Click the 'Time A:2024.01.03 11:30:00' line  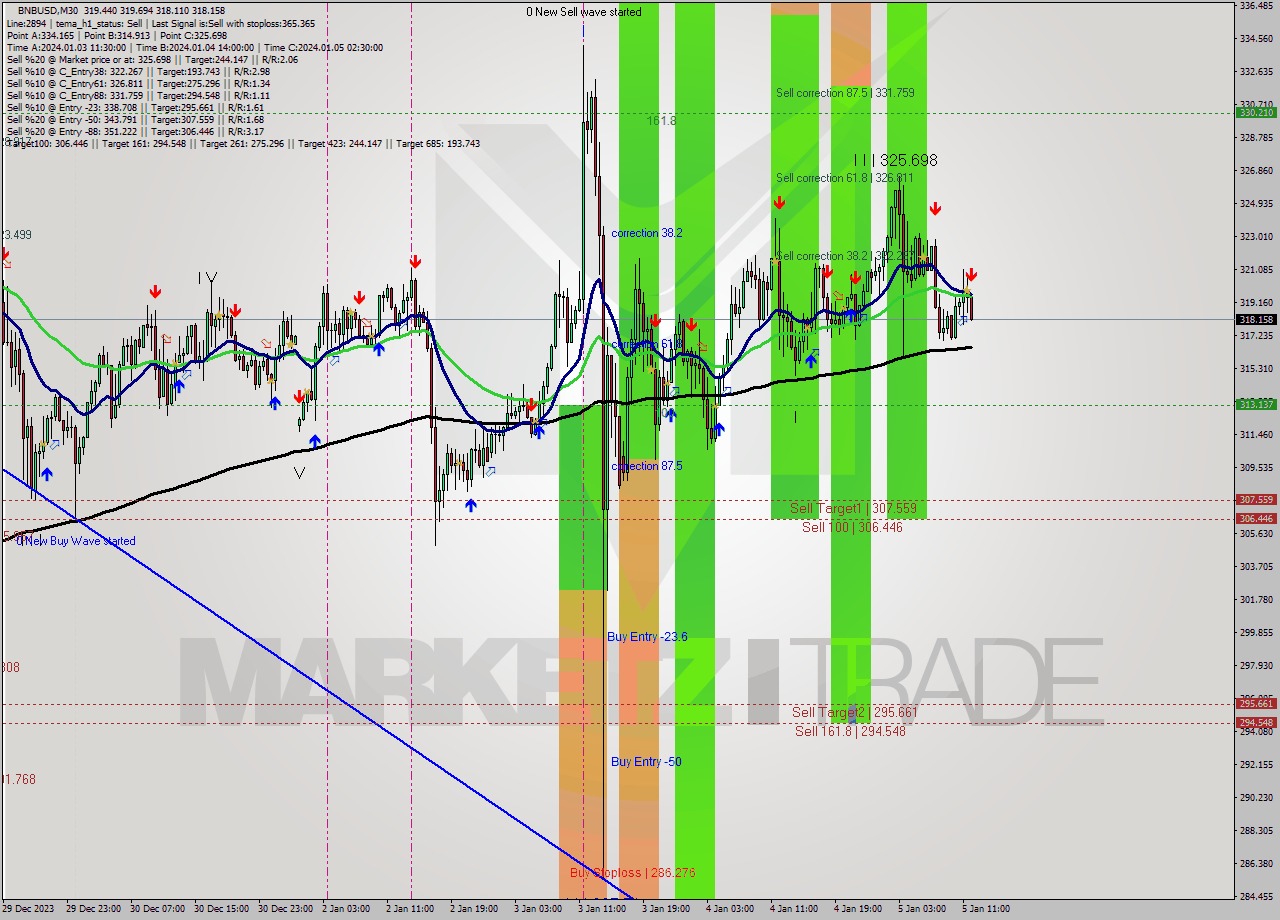pyautogui.click(x=194, y=47)
